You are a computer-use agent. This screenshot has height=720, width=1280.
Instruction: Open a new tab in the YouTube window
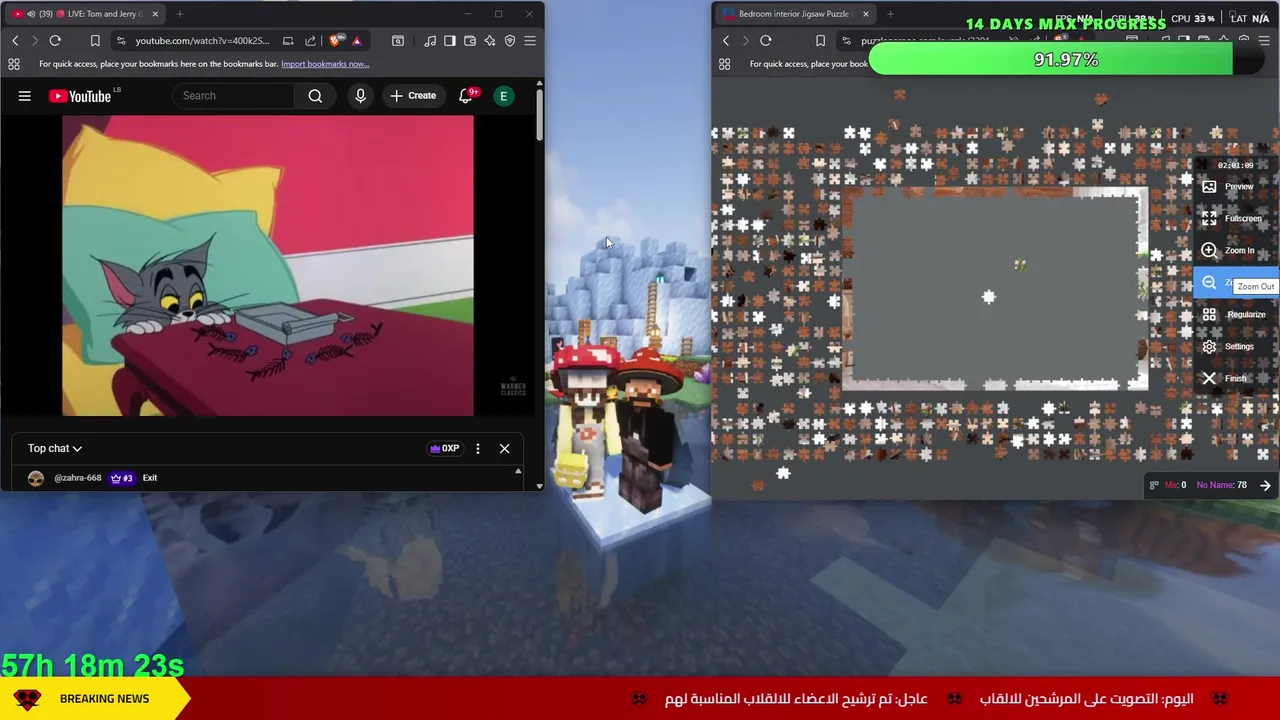pos(180,14)
